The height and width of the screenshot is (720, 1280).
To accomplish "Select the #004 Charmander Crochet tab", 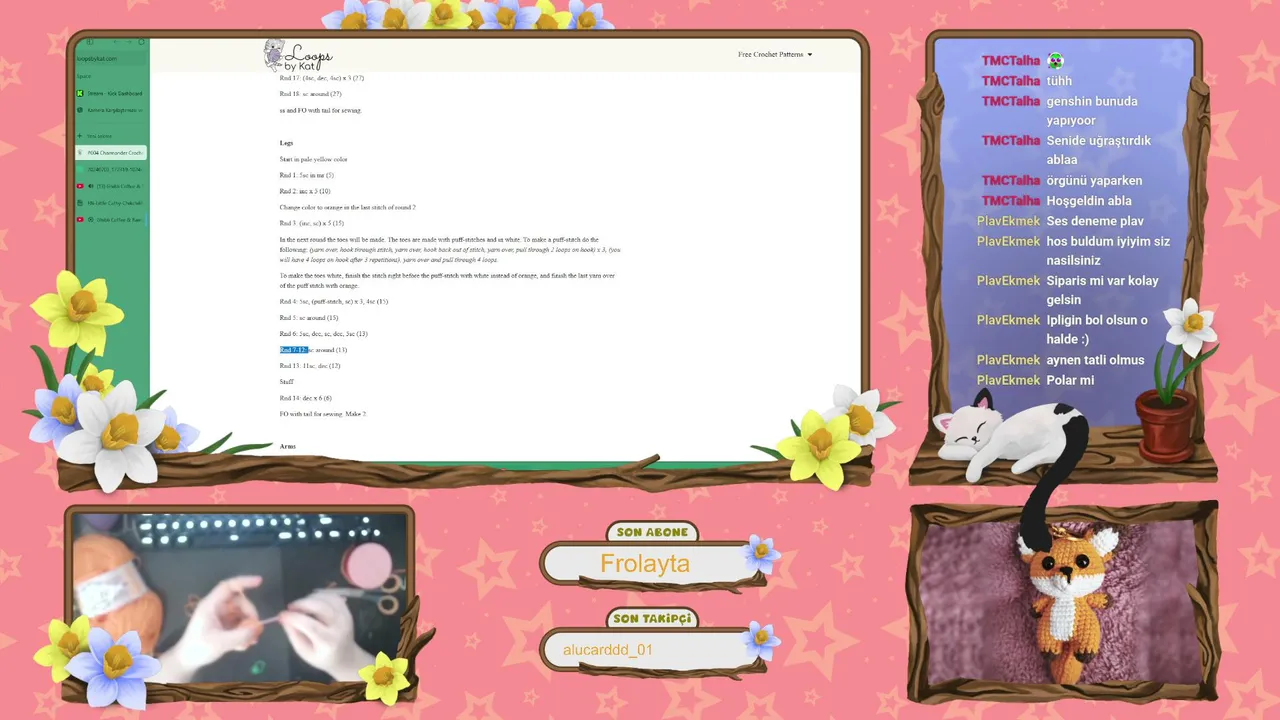I will (111, 153).
